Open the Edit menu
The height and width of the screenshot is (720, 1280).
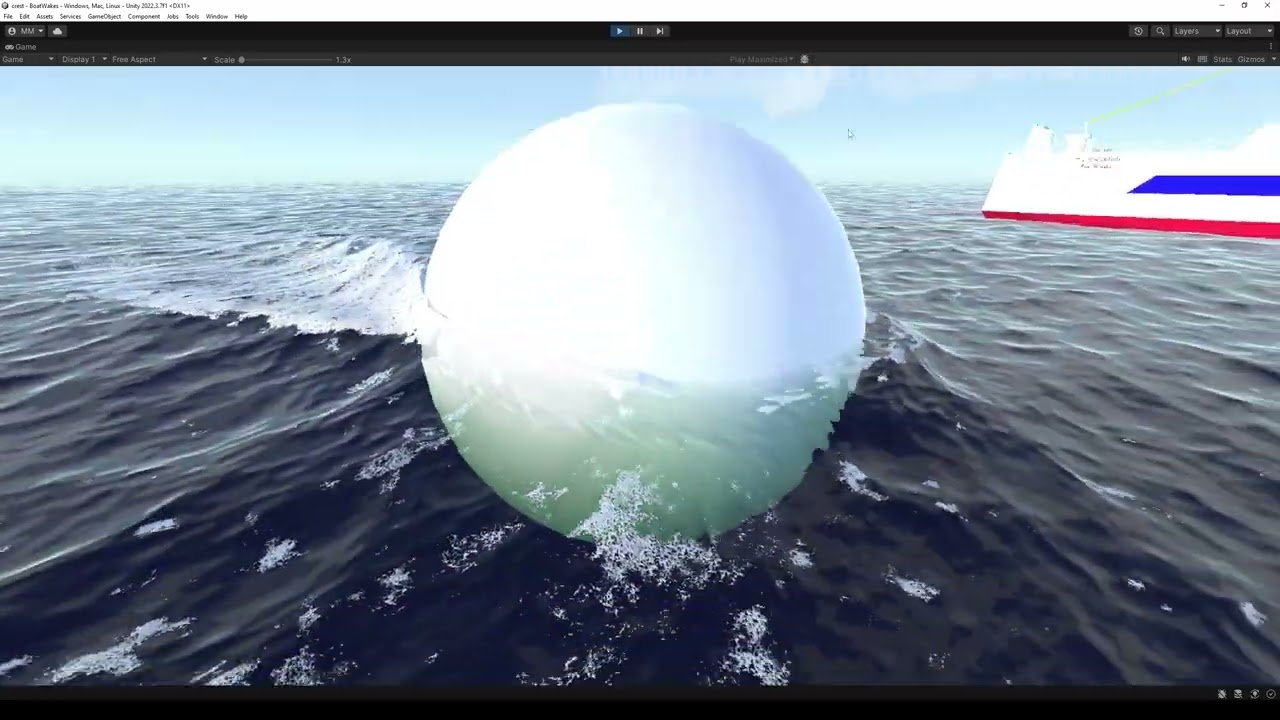pos(24,16)
